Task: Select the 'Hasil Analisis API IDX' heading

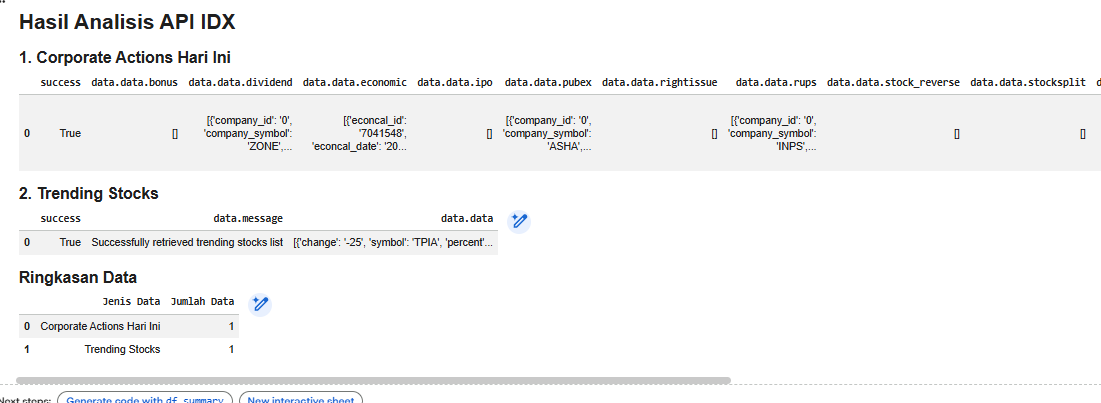Action: tap(127, 22)
